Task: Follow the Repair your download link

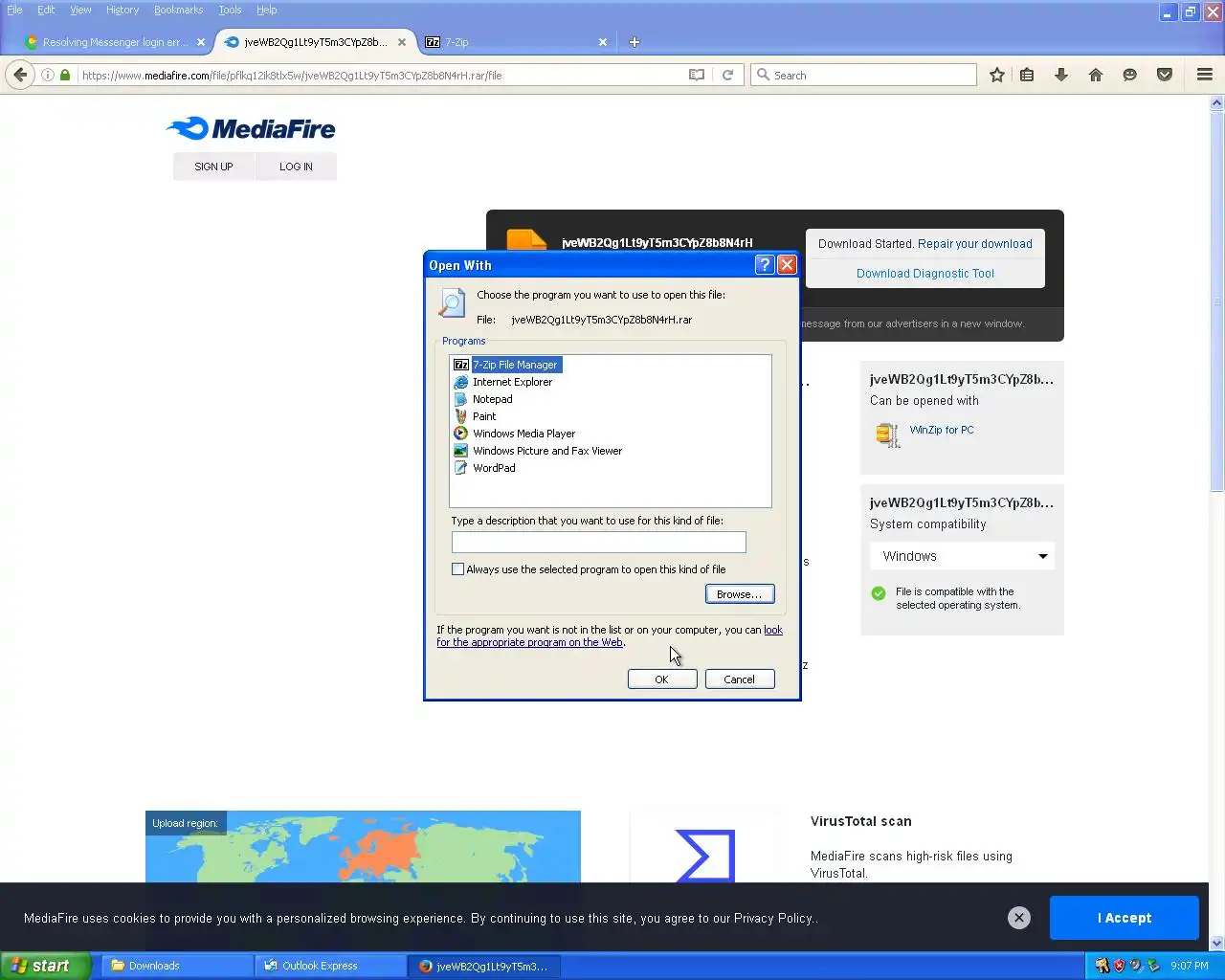Action: tap(975, 244)
